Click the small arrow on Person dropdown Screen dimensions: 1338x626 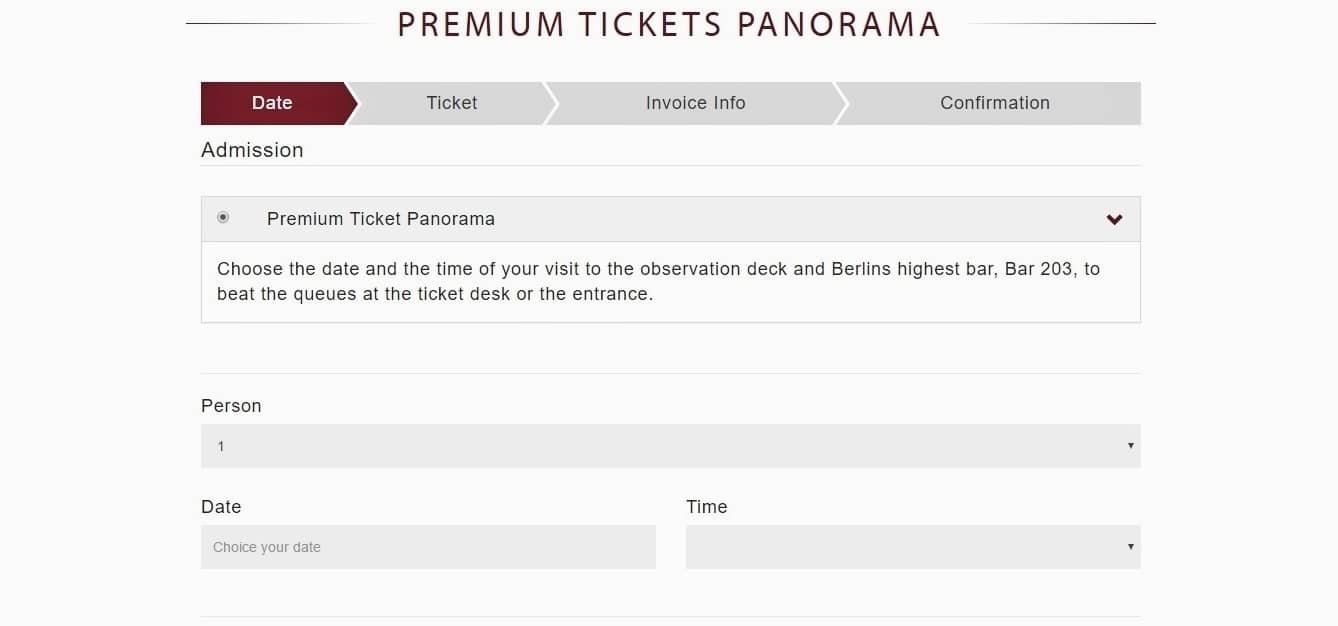tap(1130, 446)
